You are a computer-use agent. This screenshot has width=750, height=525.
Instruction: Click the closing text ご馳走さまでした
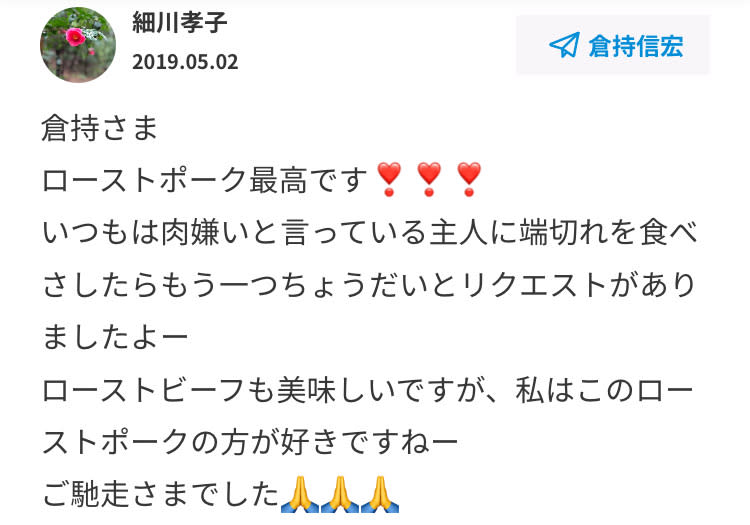coord(160,494)
